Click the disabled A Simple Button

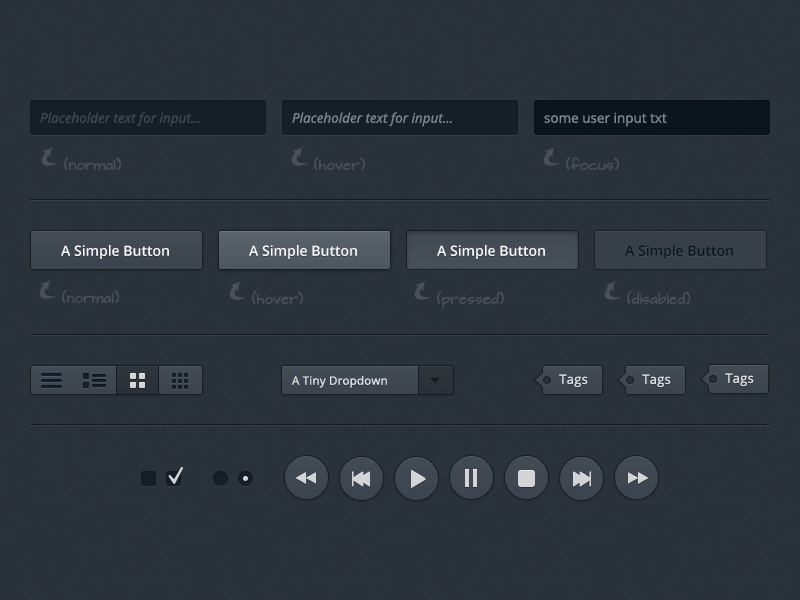coord(680,250)
